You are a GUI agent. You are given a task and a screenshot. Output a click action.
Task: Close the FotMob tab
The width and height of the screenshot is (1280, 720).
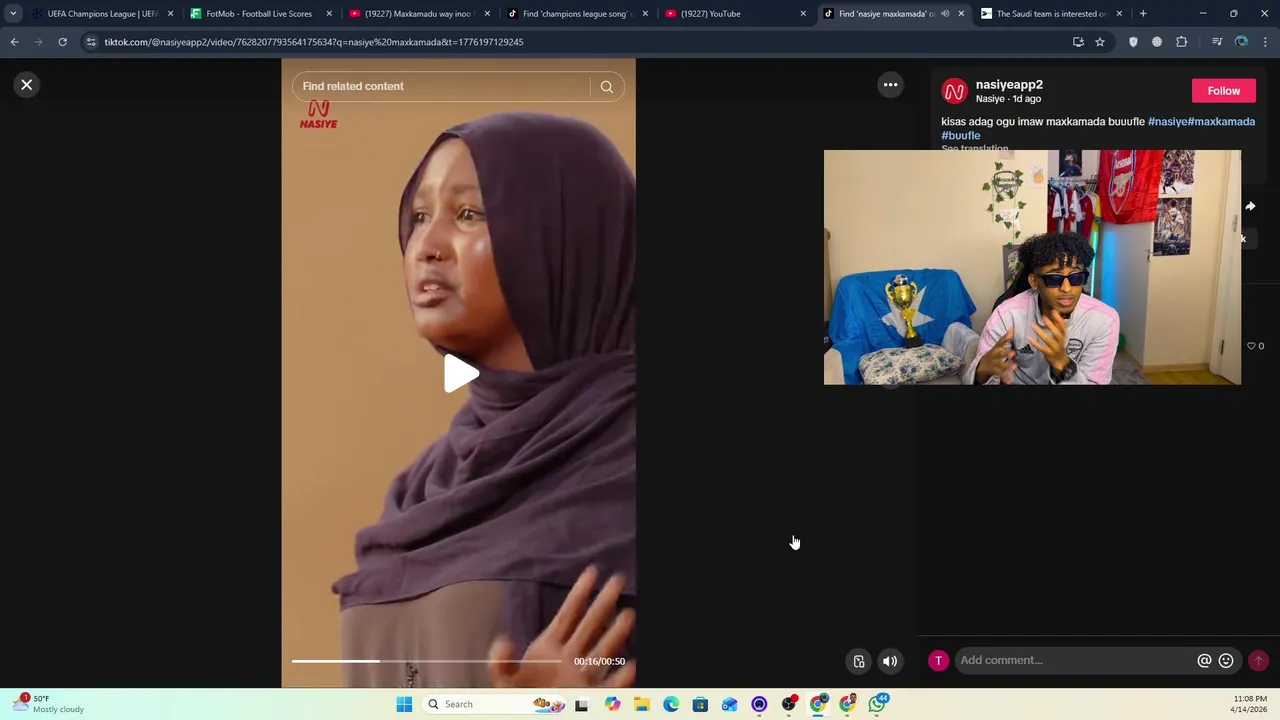pyautogui.click(x=329, y=14)
